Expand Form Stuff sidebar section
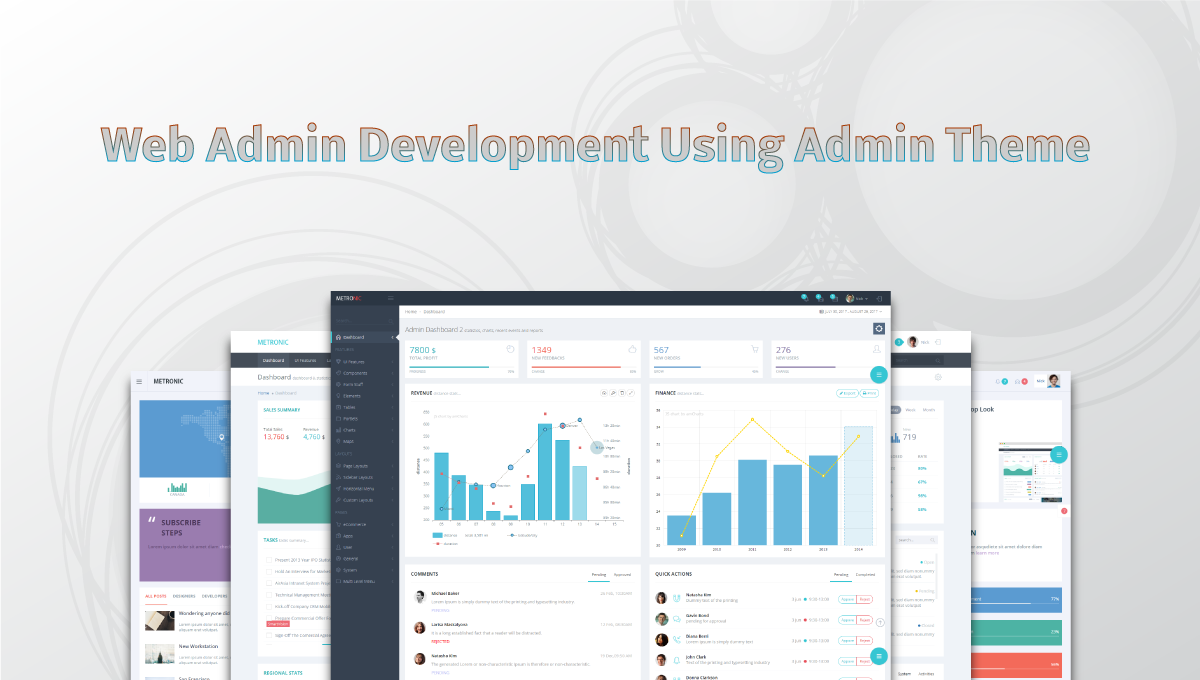The image size is (1200, 680). 365,384
